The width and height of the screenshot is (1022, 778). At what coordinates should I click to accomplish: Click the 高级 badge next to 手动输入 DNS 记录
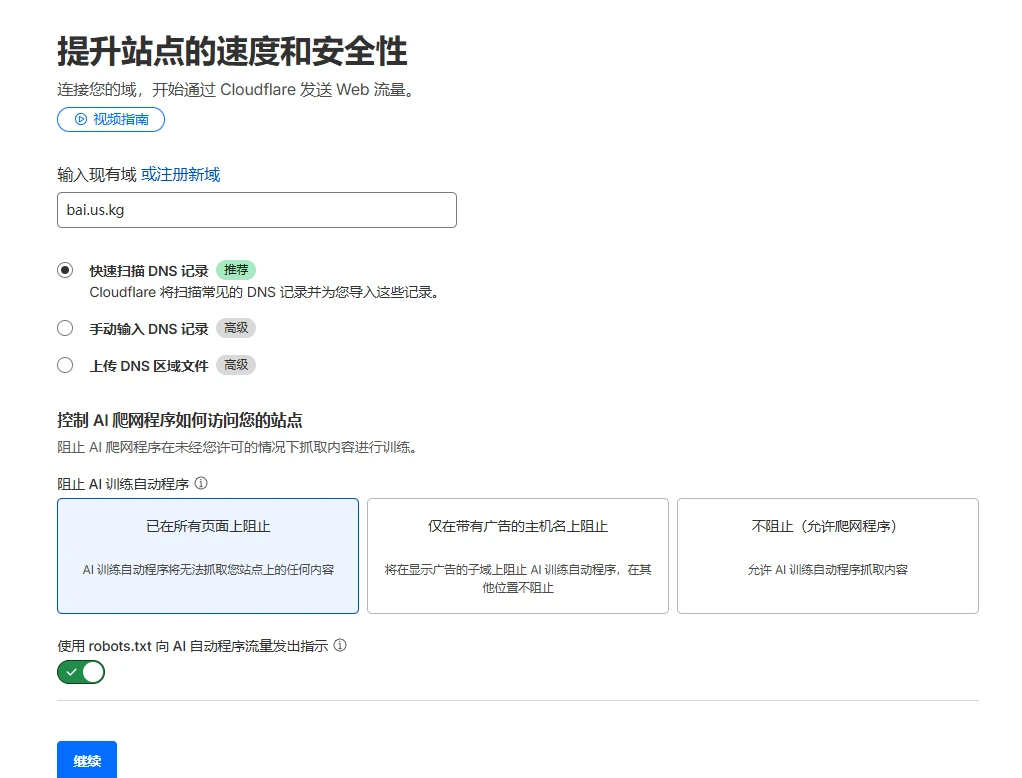tap(236, 328)
